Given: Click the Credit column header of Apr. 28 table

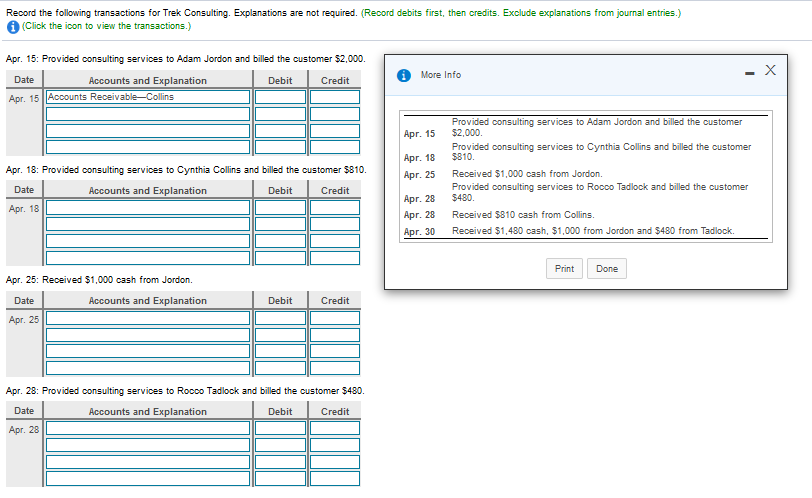Looking at the screenshot, I should (x=335, y=412).
